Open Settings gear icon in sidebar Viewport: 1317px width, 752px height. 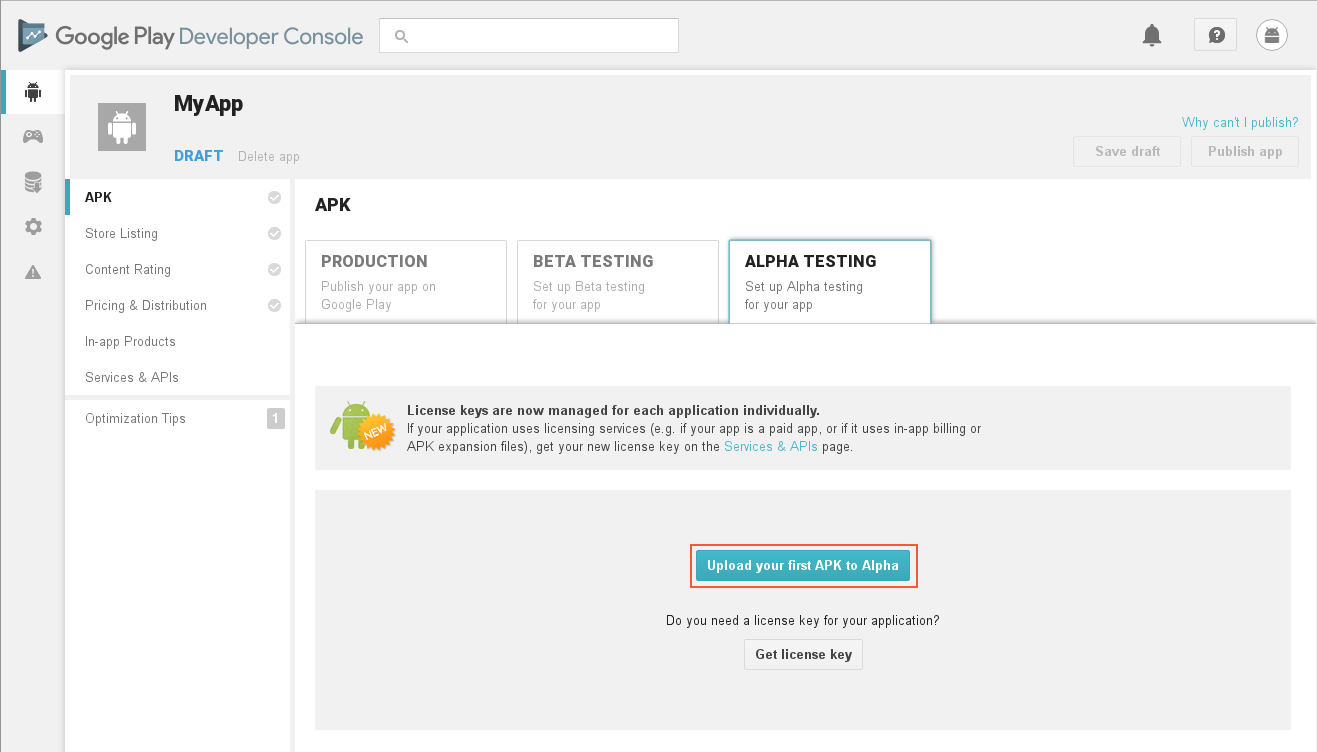point(33,227)
